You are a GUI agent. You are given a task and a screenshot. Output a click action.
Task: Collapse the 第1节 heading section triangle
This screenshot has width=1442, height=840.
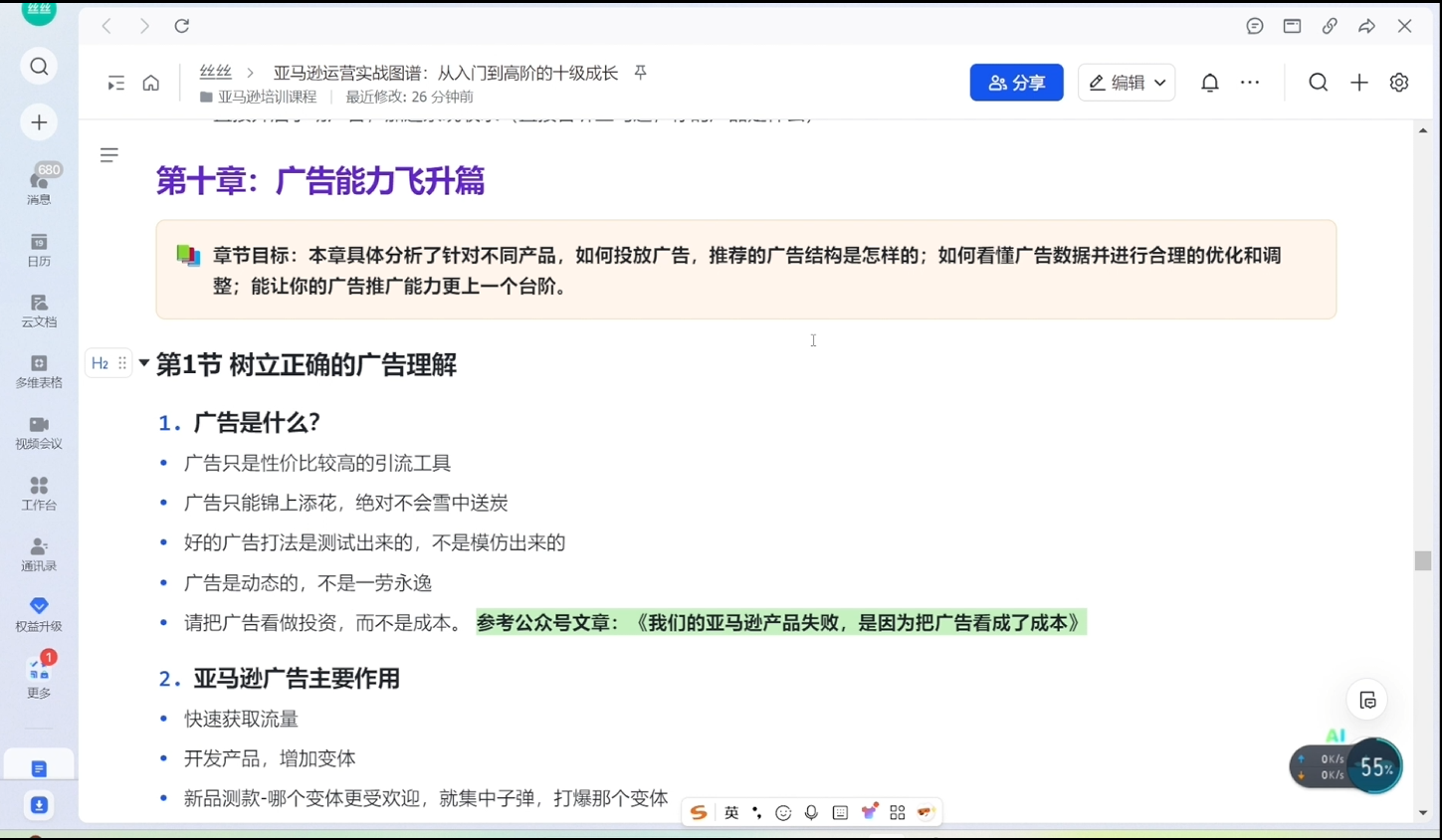pos(144,363)
